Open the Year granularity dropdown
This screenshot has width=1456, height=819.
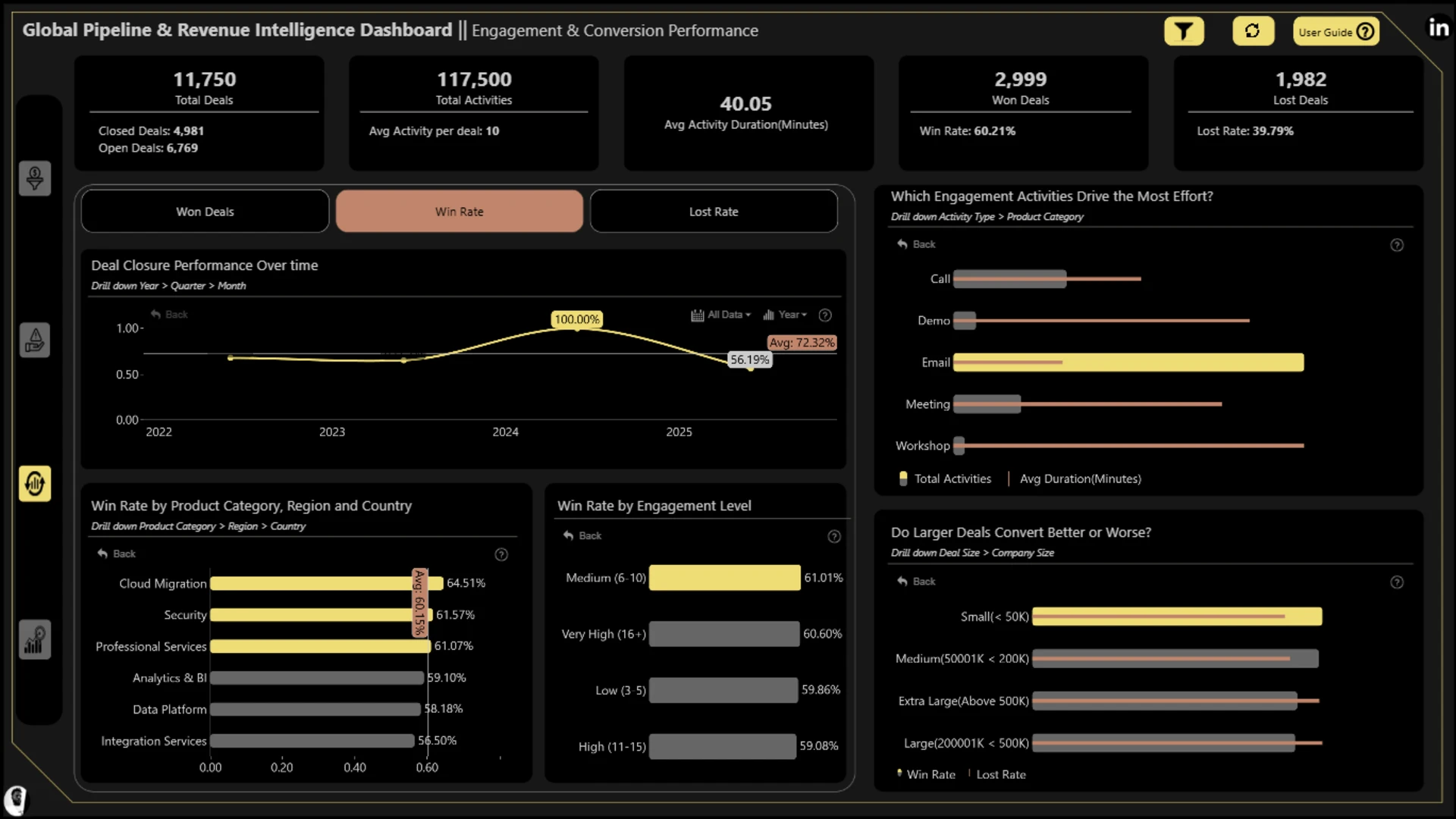click(x=785, y=315)
